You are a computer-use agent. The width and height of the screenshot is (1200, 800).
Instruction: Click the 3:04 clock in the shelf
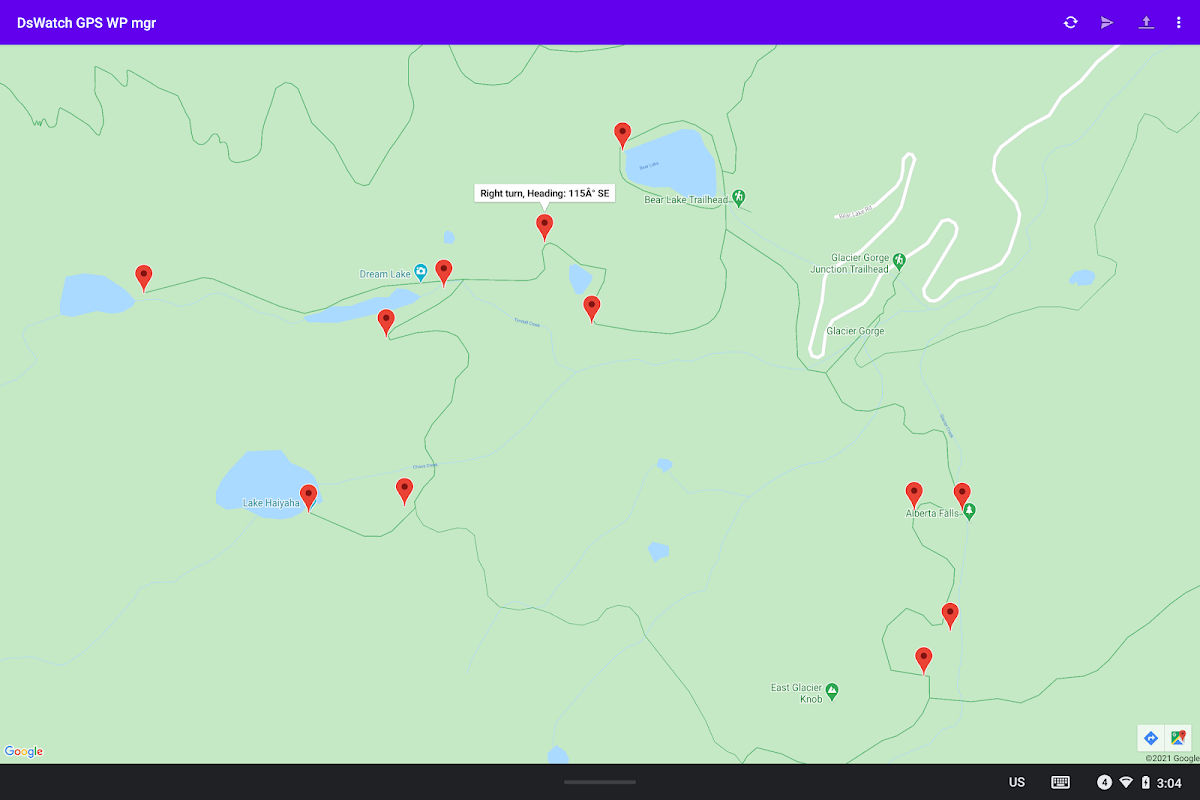click(x=1169, y=782)
